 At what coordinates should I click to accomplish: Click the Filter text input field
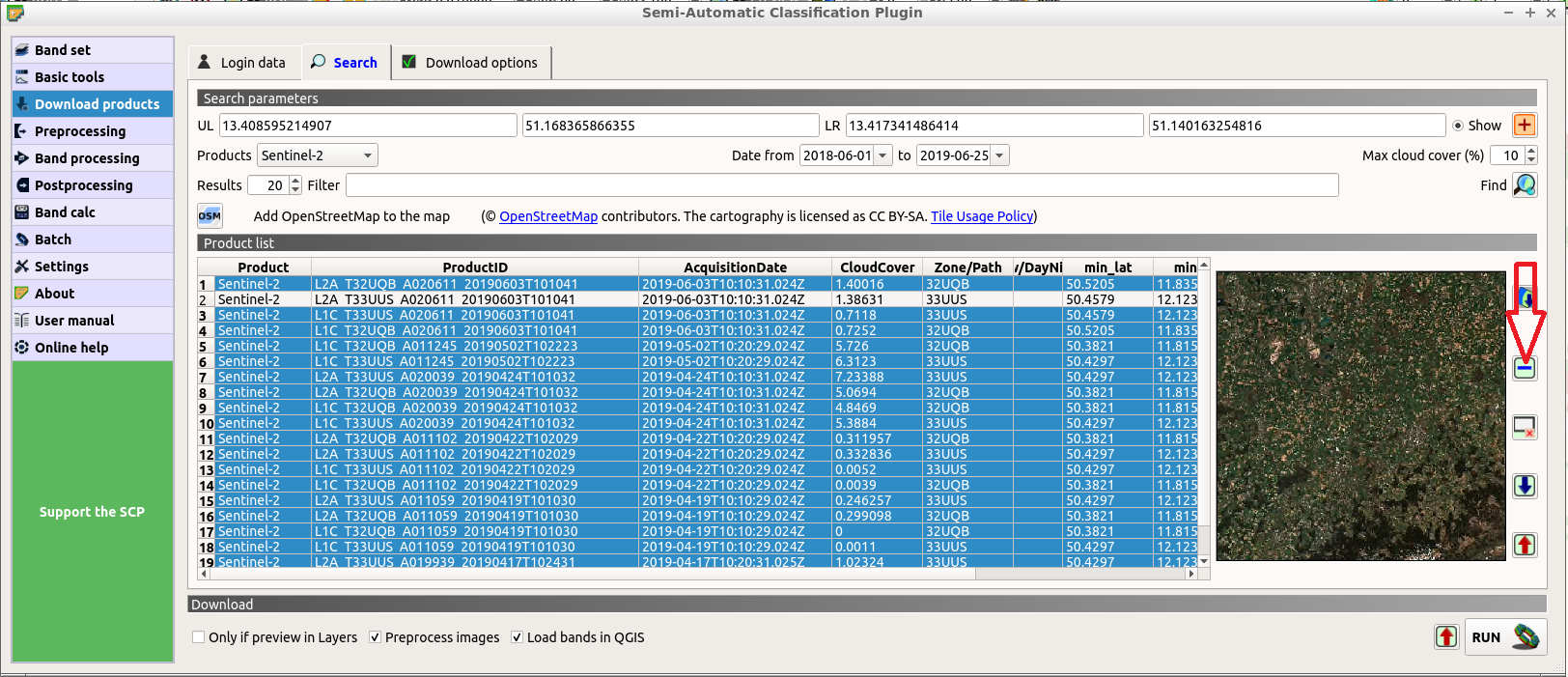point(841,185)
